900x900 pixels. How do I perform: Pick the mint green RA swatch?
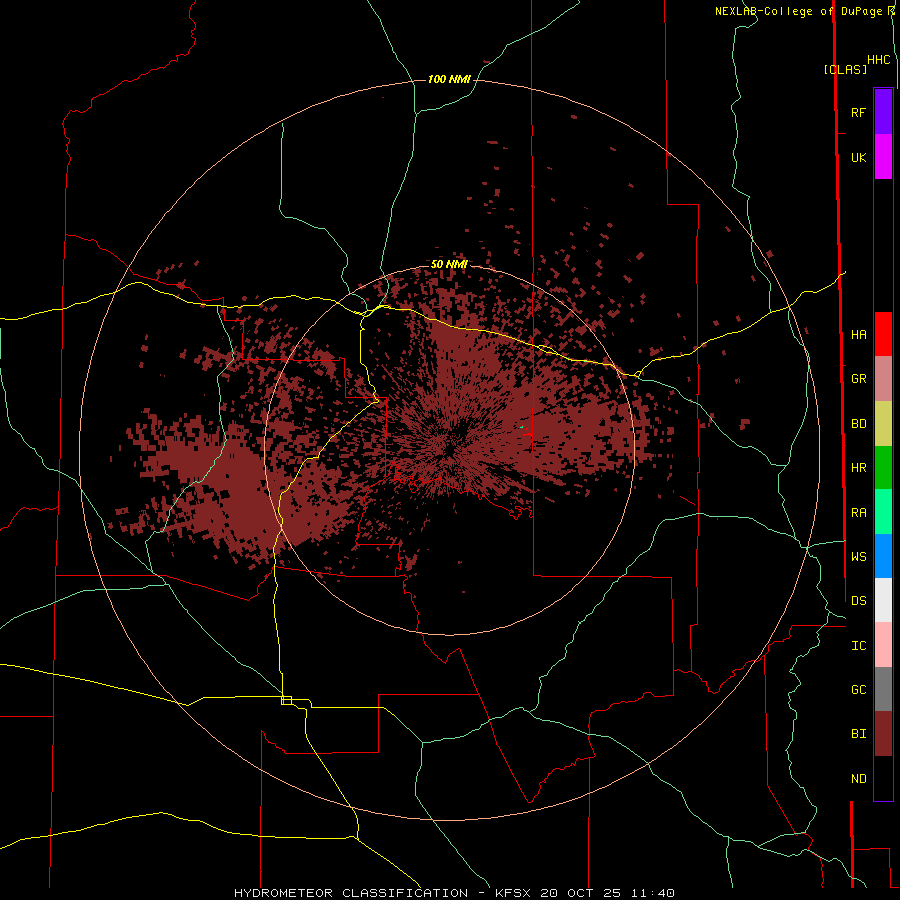pyautogui.click(x=883, y=512)
